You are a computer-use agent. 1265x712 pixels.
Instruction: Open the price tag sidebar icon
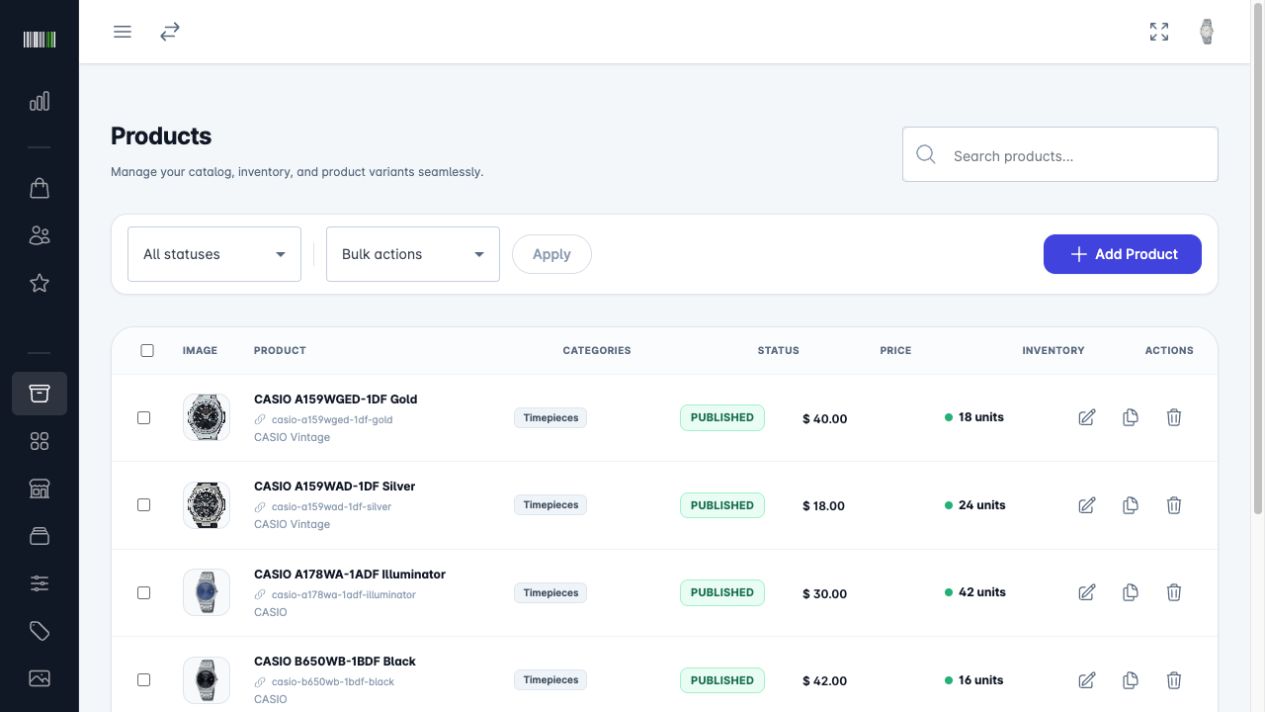click(x=39, y=631)
